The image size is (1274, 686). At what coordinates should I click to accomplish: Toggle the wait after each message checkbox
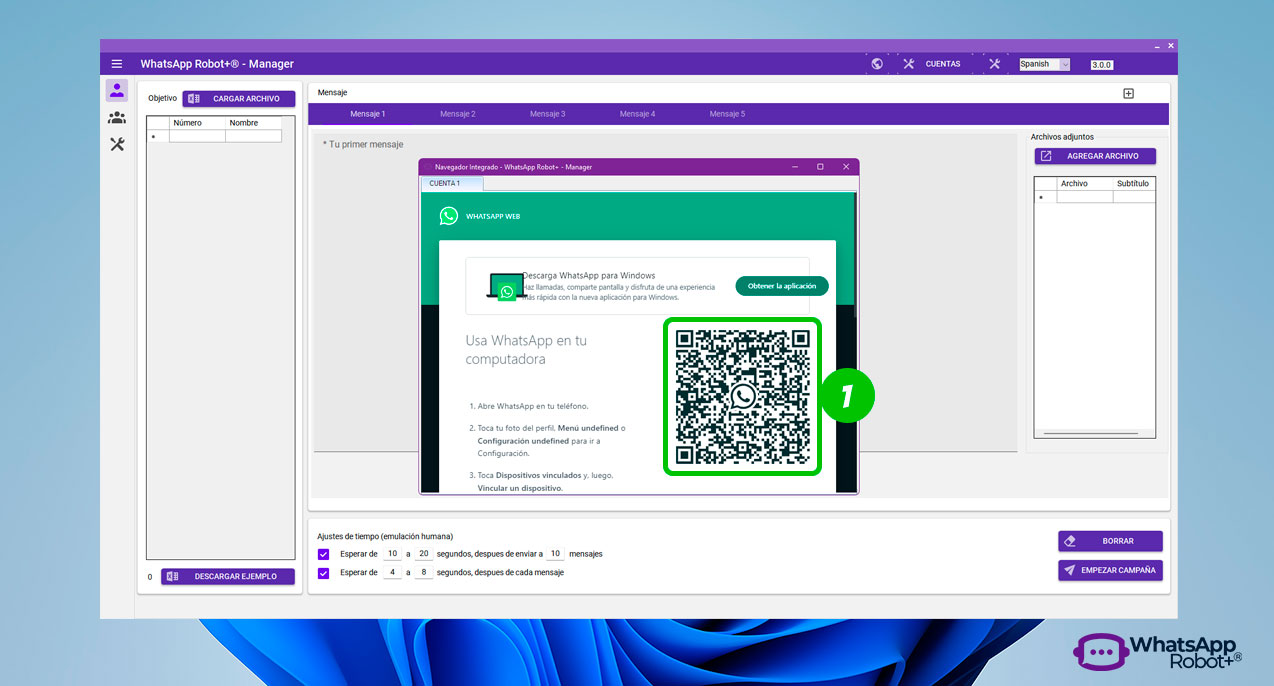pos(323,573)
